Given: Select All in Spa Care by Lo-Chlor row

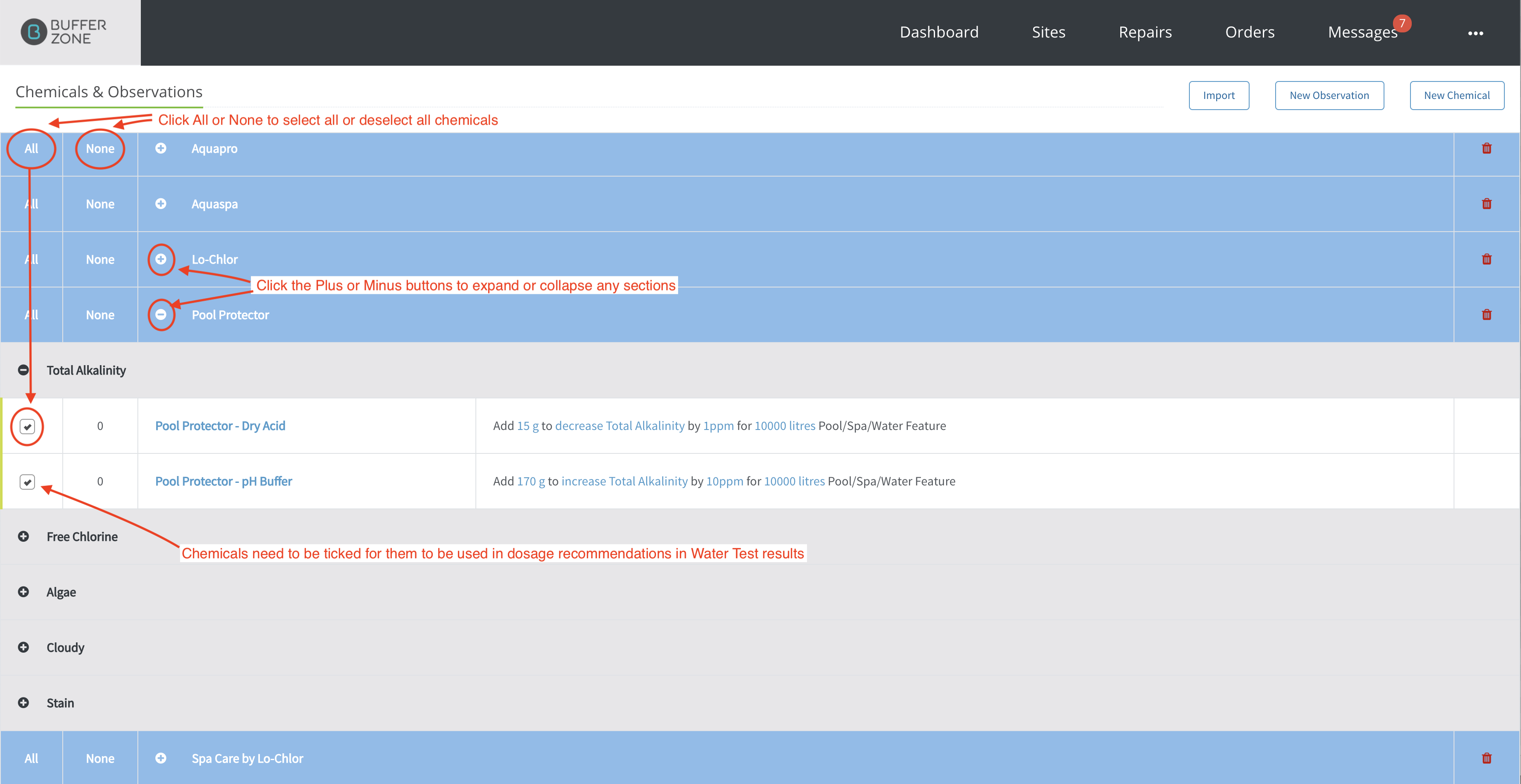Looking at the screenshot, I should coord(31,758).
